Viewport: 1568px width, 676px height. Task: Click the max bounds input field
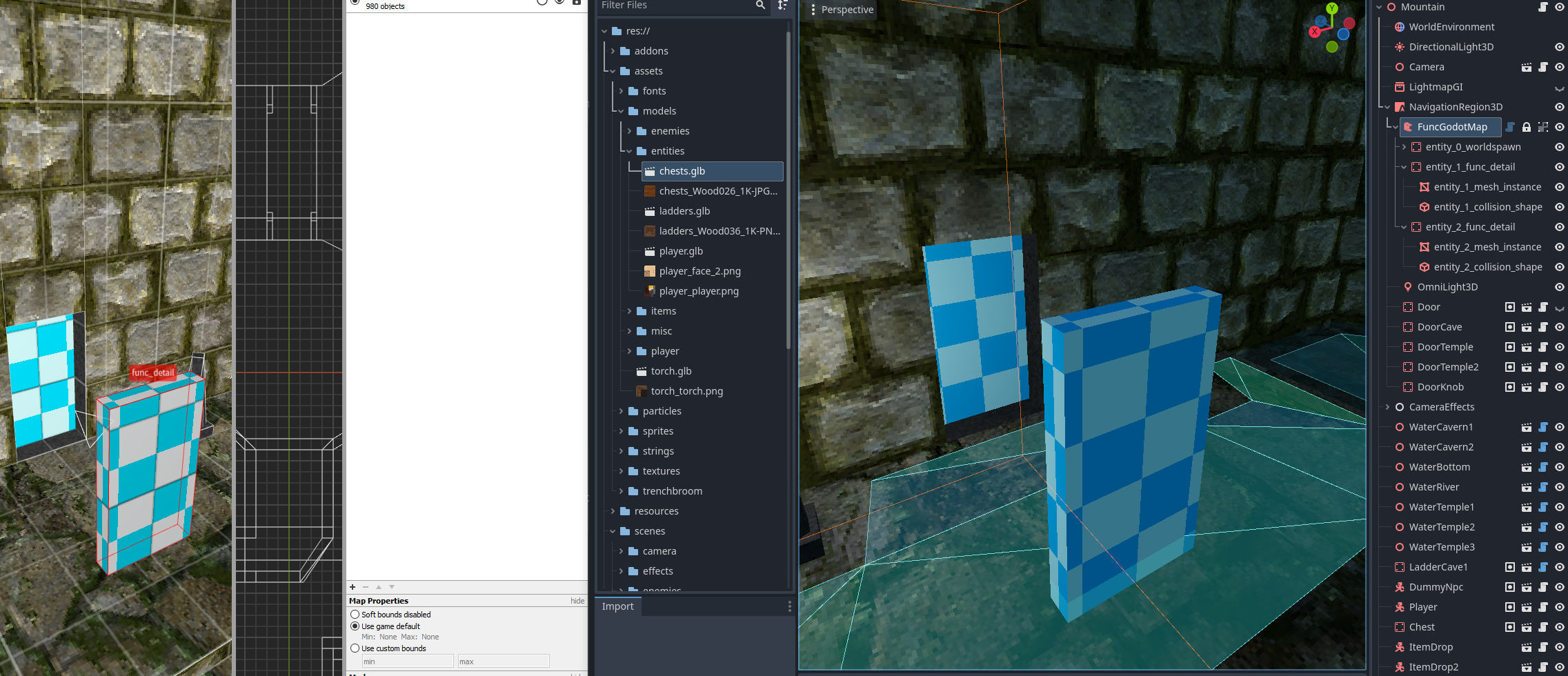tap(504, 661)
